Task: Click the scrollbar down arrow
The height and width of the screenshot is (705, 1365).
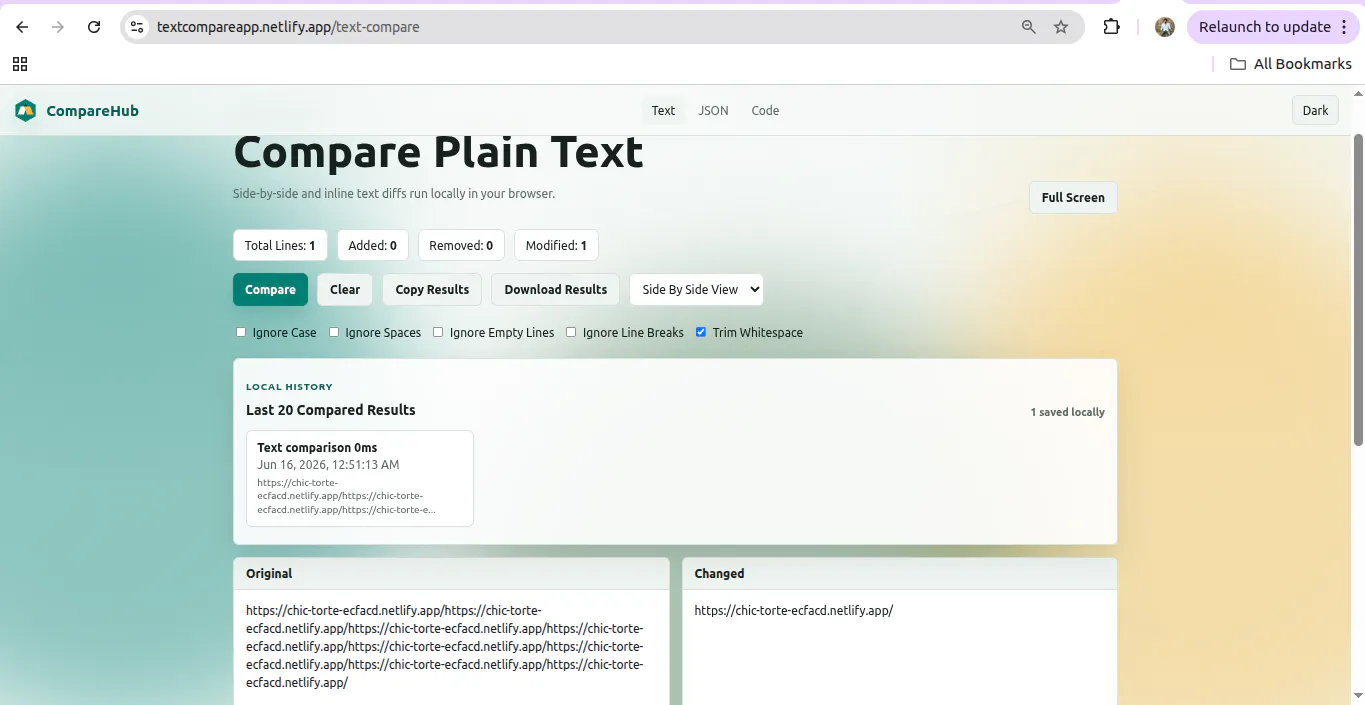Action: click(x=1358, y=695)
